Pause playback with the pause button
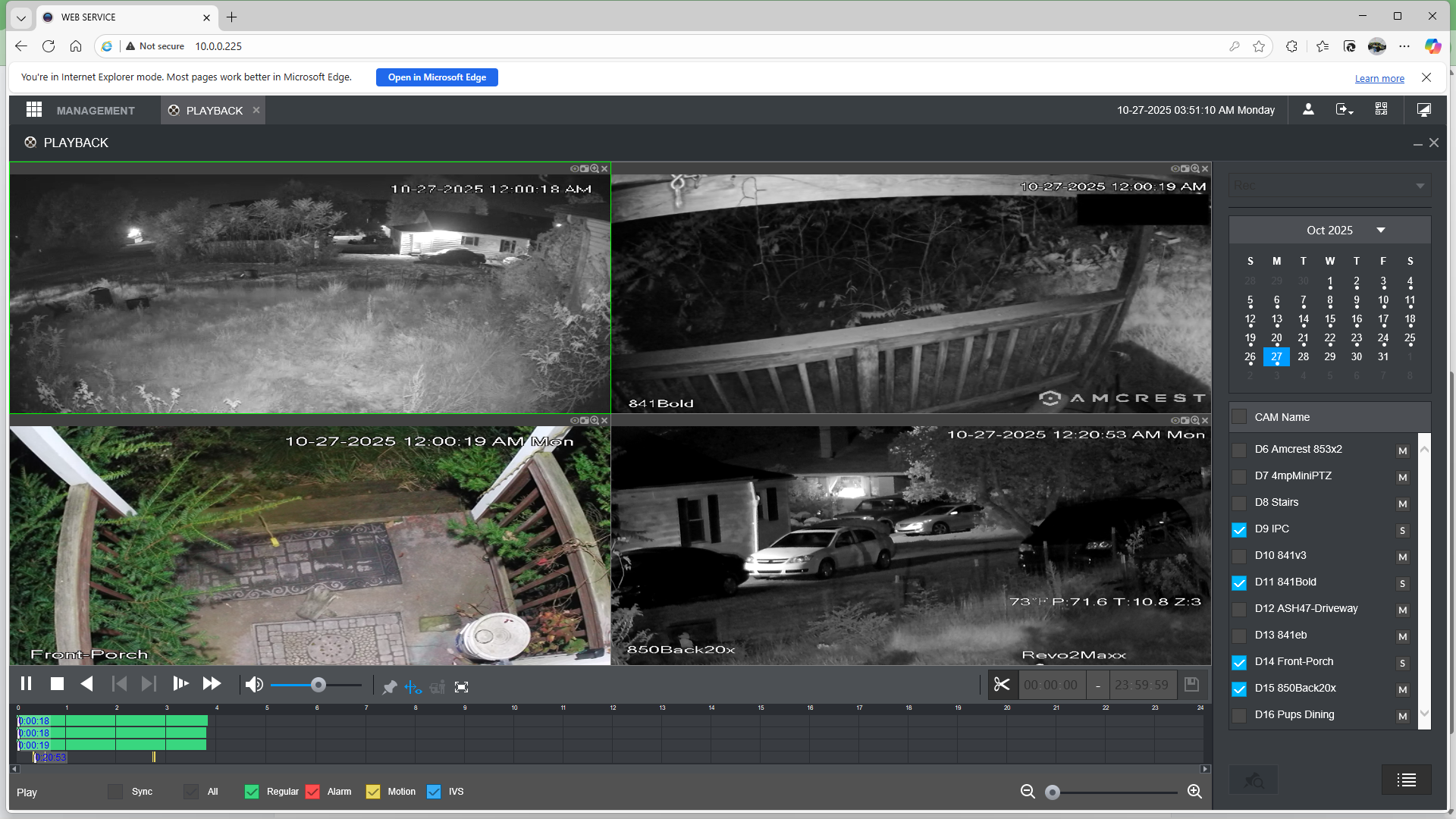The image size is (1456, 819). [x=26, y=685]
